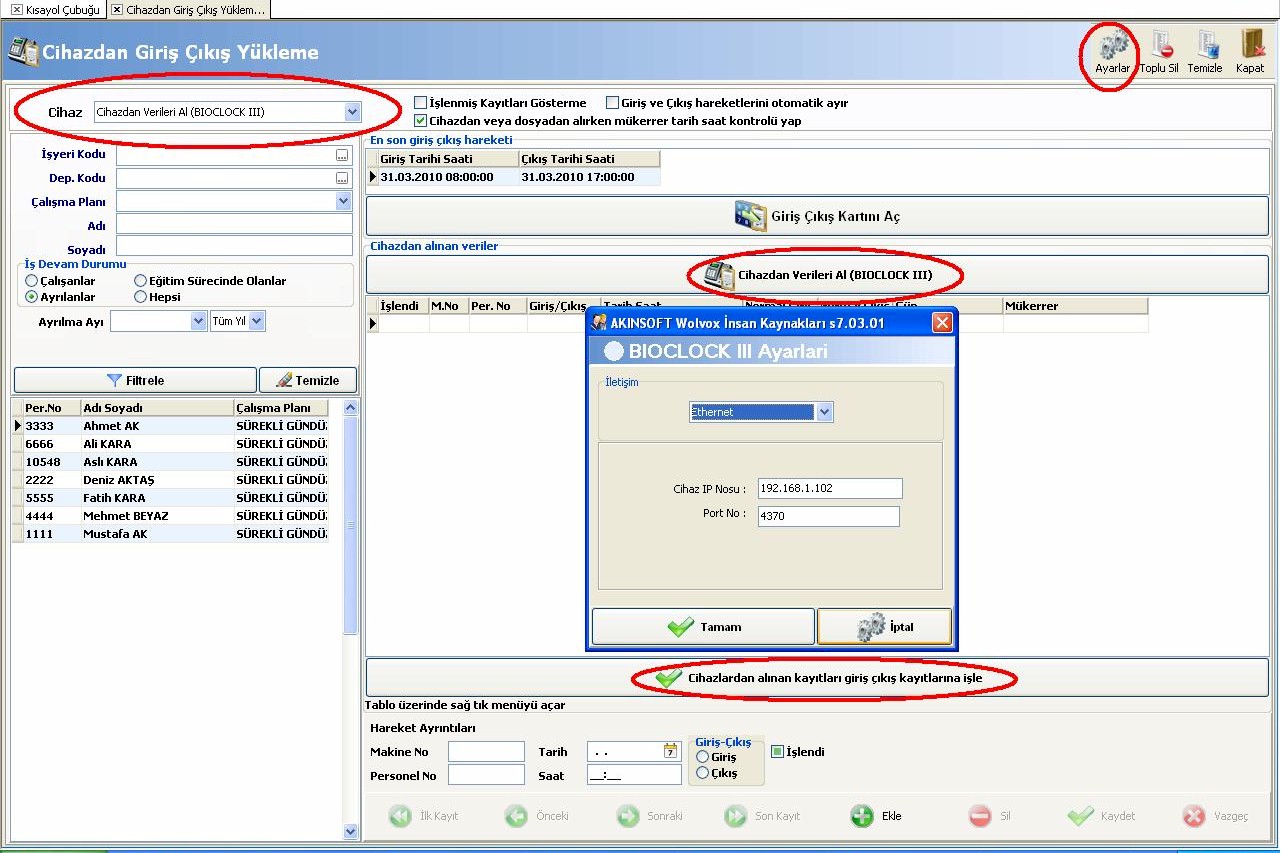The height and width of the screenshot is (853, 1283).
Task: Go to İlk Kayıt first record
Action: tap(425, 816)
